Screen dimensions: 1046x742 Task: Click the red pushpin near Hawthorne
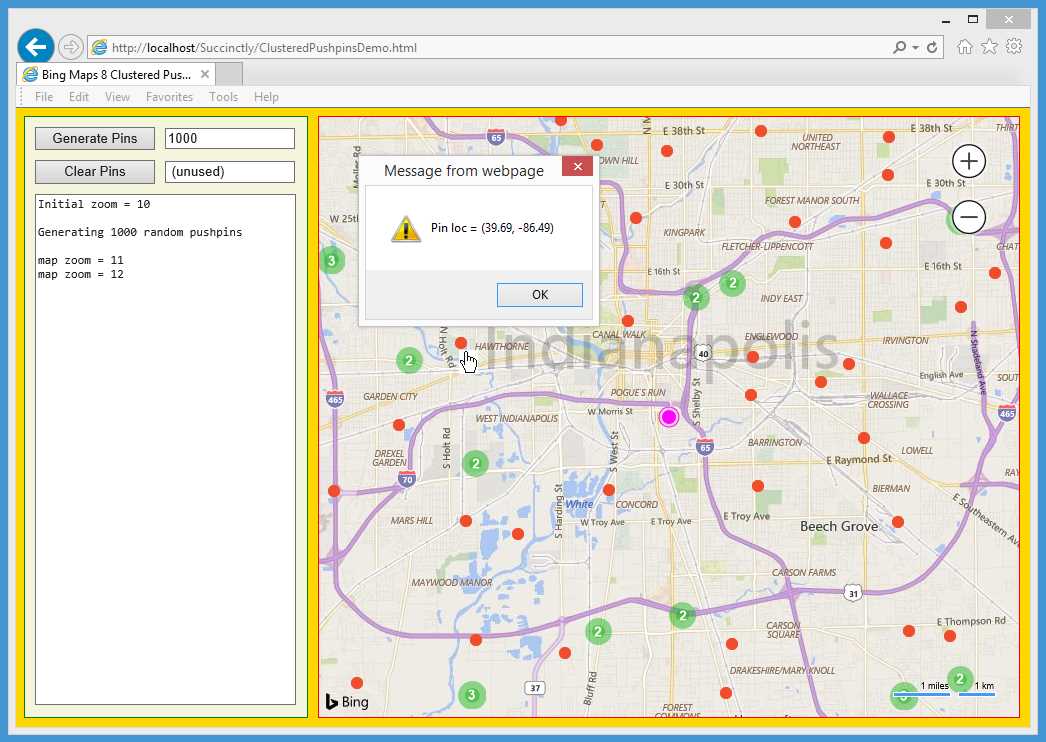click(x=460, y=343)
